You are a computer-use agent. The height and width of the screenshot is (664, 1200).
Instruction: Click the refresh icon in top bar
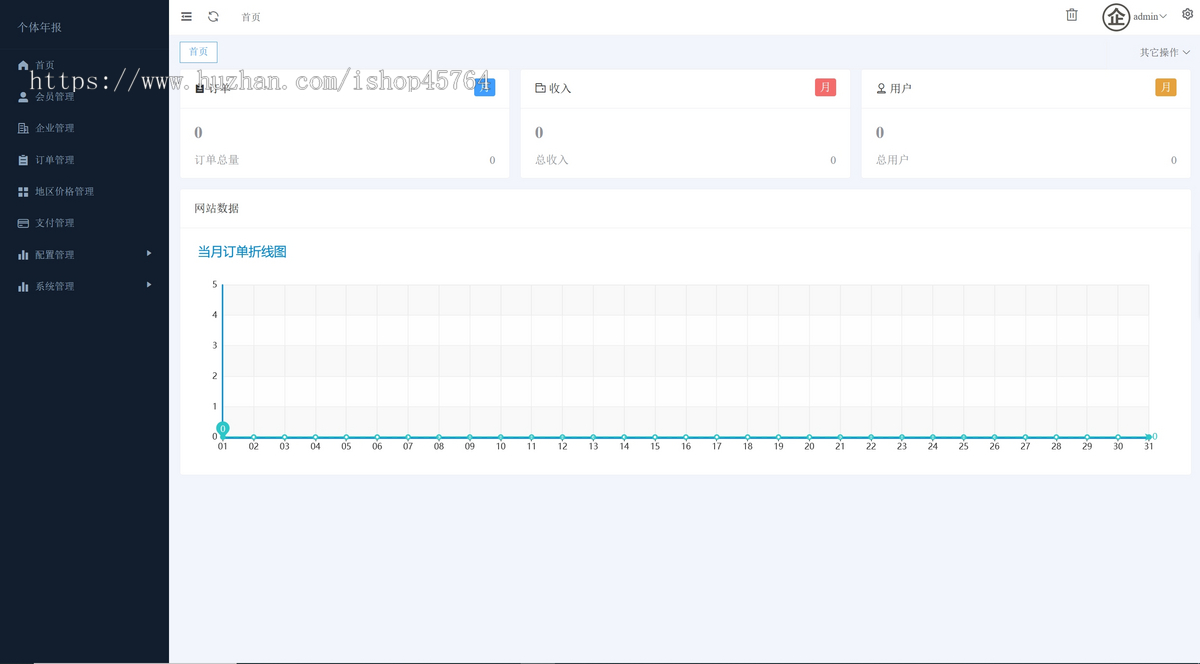[213, 17]
